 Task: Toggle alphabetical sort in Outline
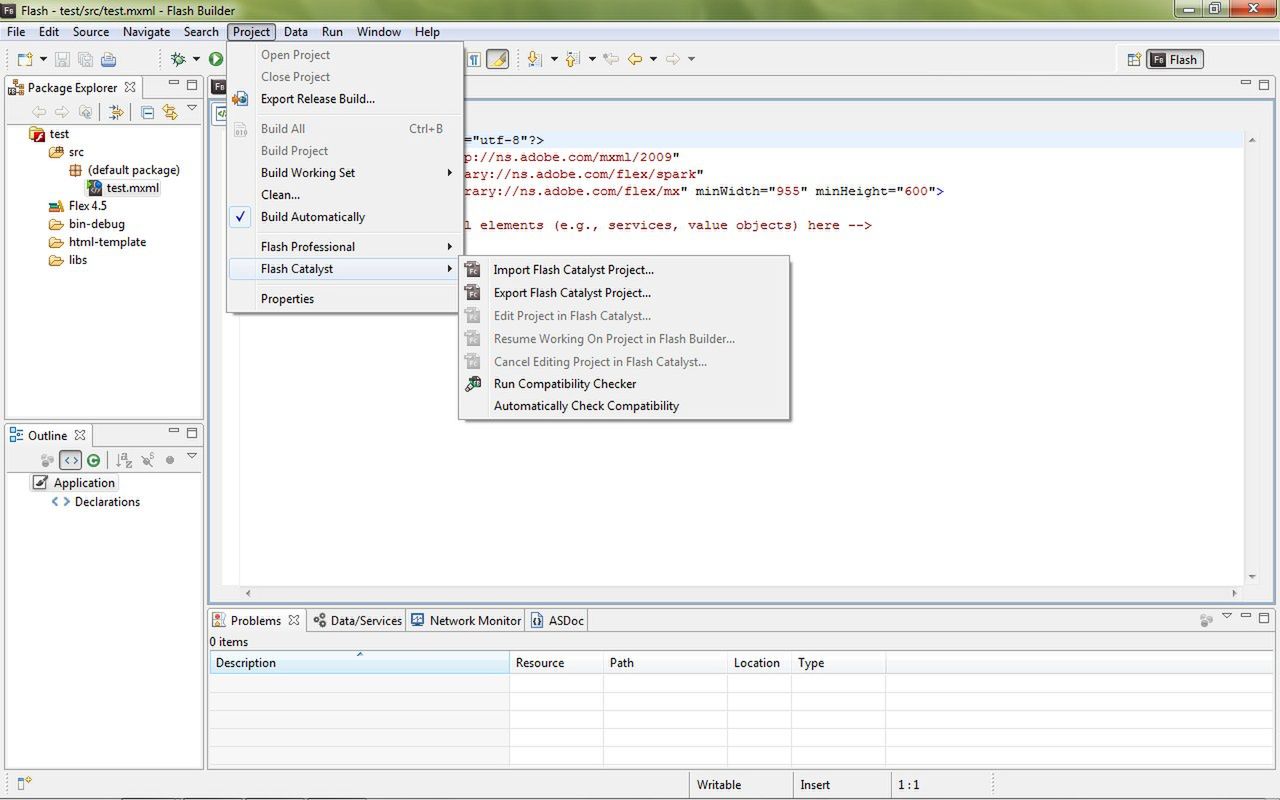click(x=123, y=460)
